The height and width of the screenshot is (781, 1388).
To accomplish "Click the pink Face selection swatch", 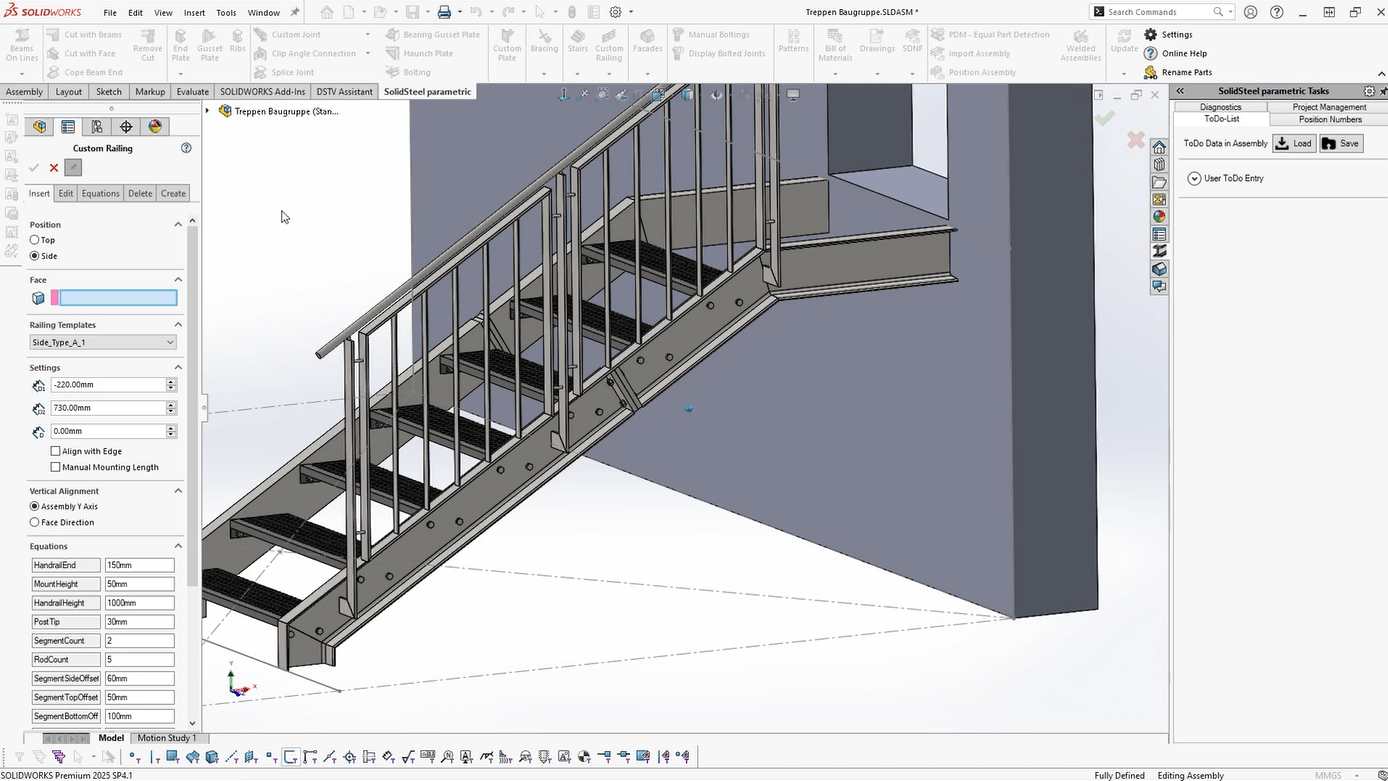I will 55,298.
